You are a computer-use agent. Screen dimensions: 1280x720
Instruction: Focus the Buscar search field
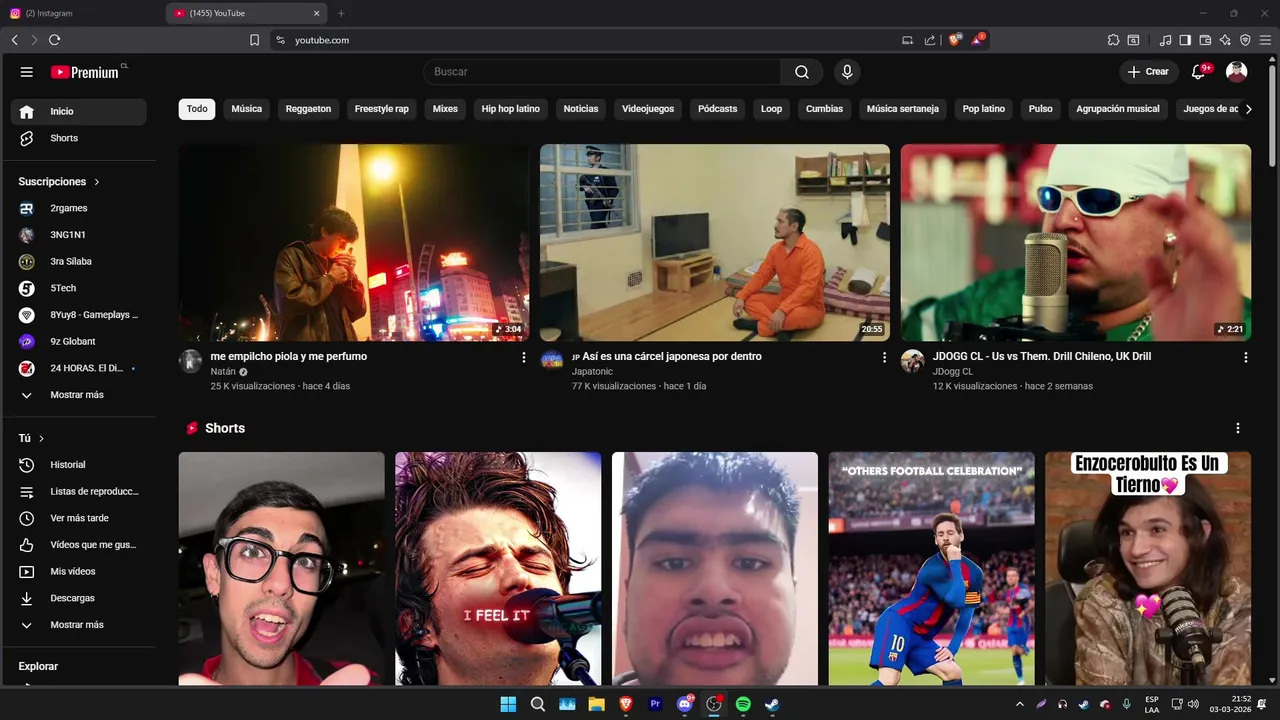tap(602, 72)
